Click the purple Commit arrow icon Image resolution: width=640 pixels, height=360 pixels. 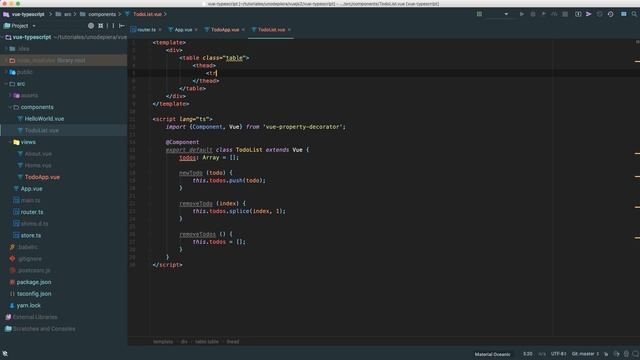pos(589,14)
